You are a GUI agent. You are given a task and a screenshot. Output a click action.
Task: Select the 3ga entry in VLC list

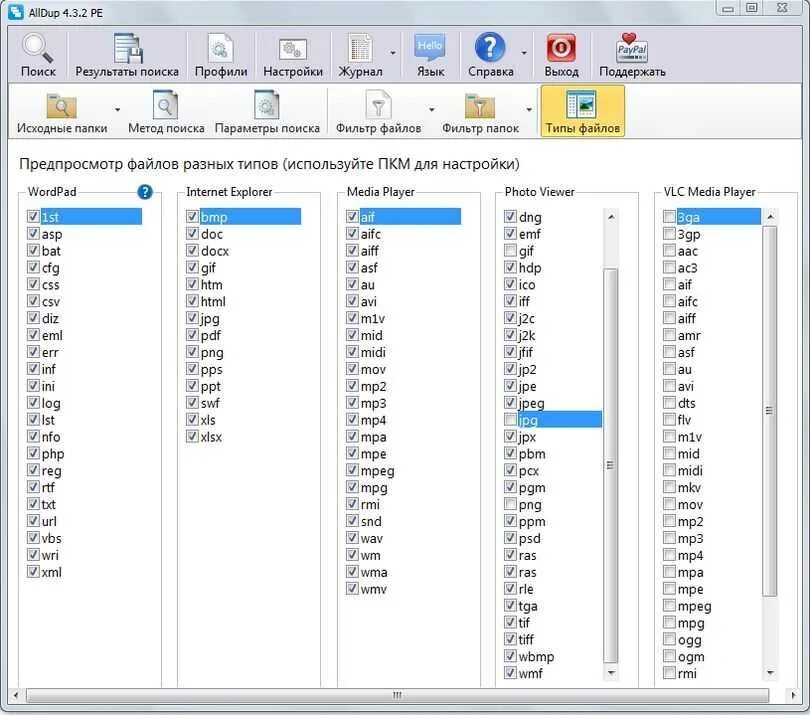718,217
